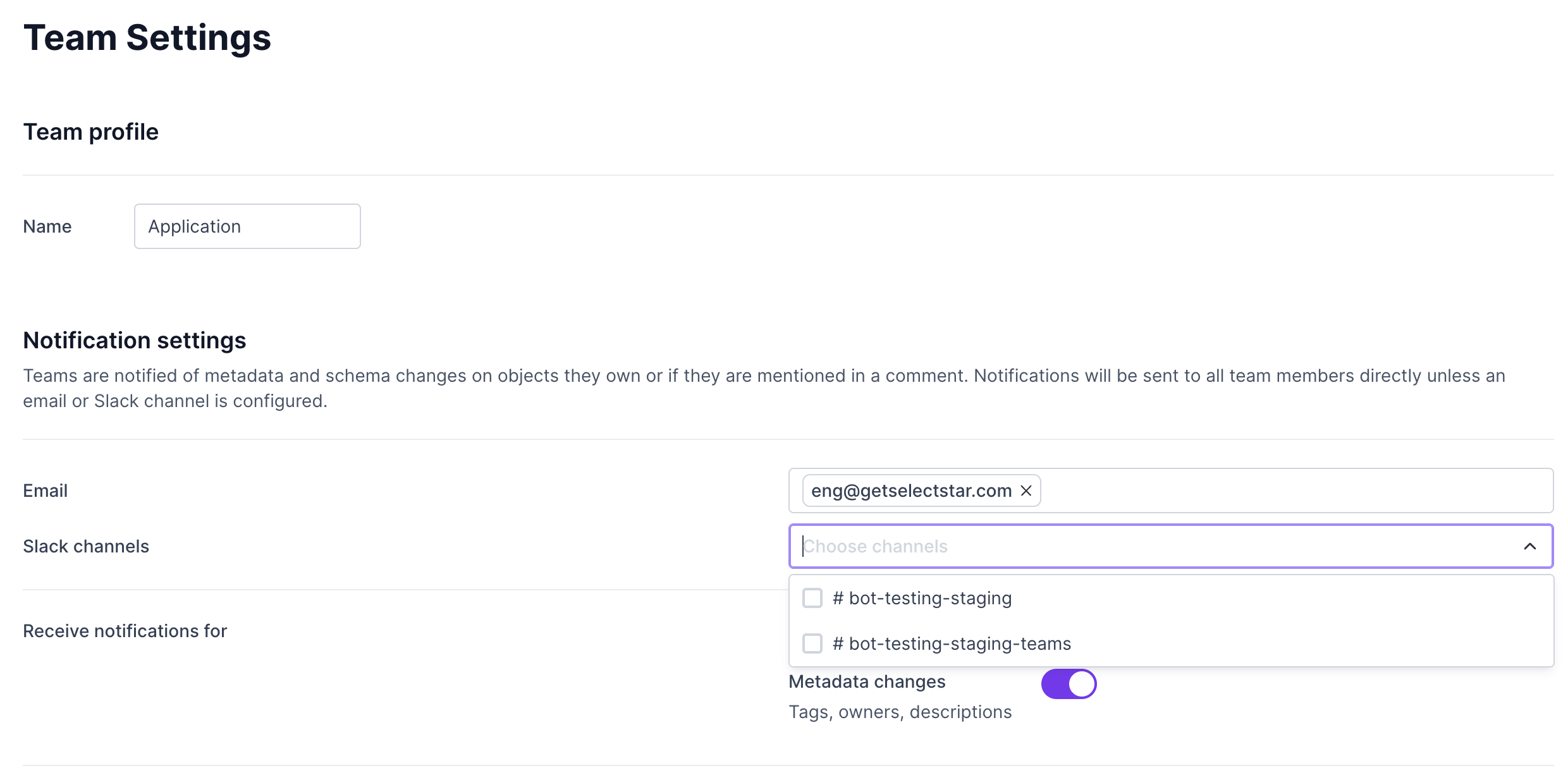This screenshot has height=780, width=1568.
Task: Disable the Metadata changes toggle
Action: click(x=1069, y=684)
